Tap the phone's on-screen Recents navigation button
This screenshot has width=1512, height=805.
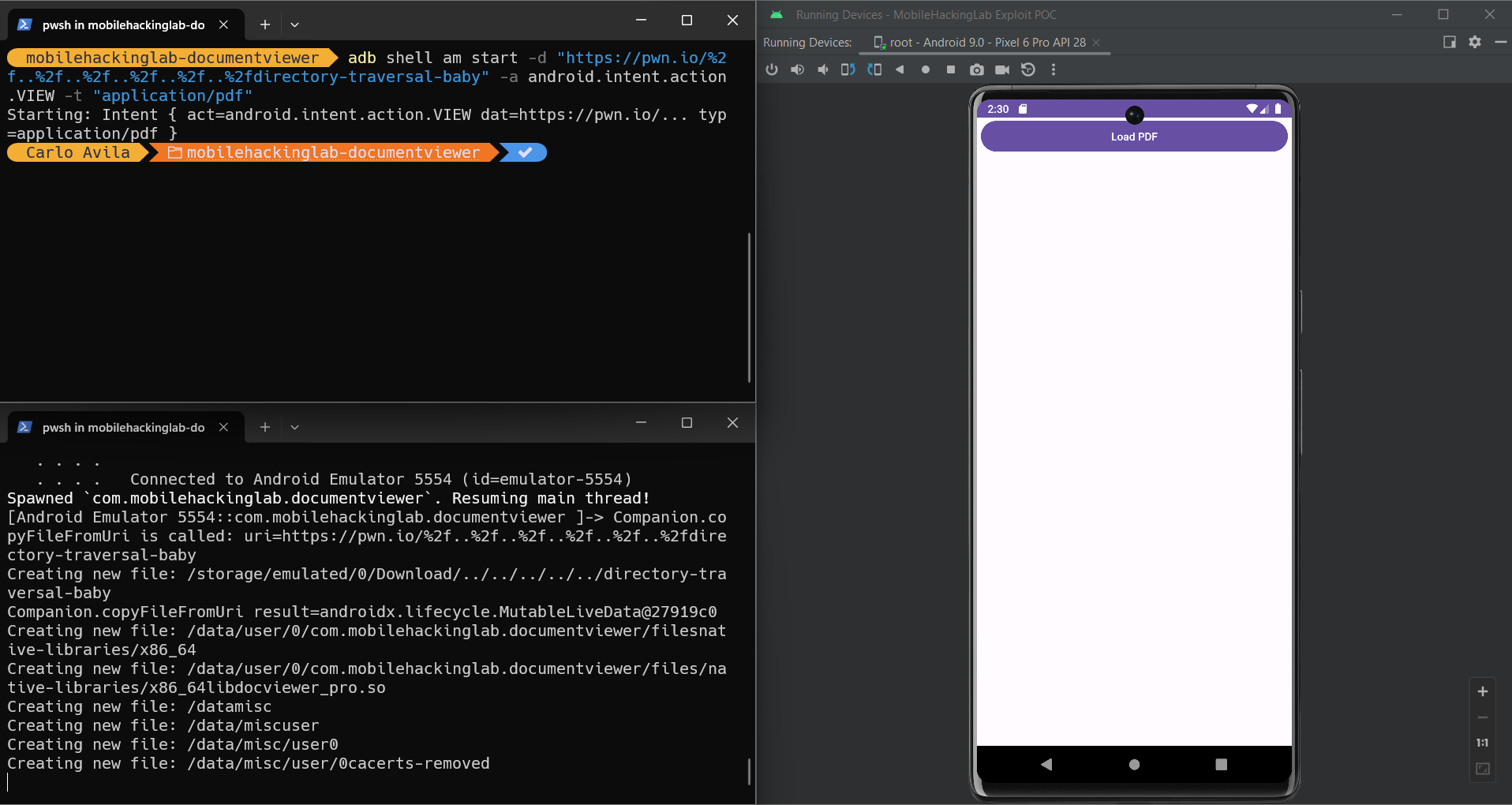[1222, 764]
